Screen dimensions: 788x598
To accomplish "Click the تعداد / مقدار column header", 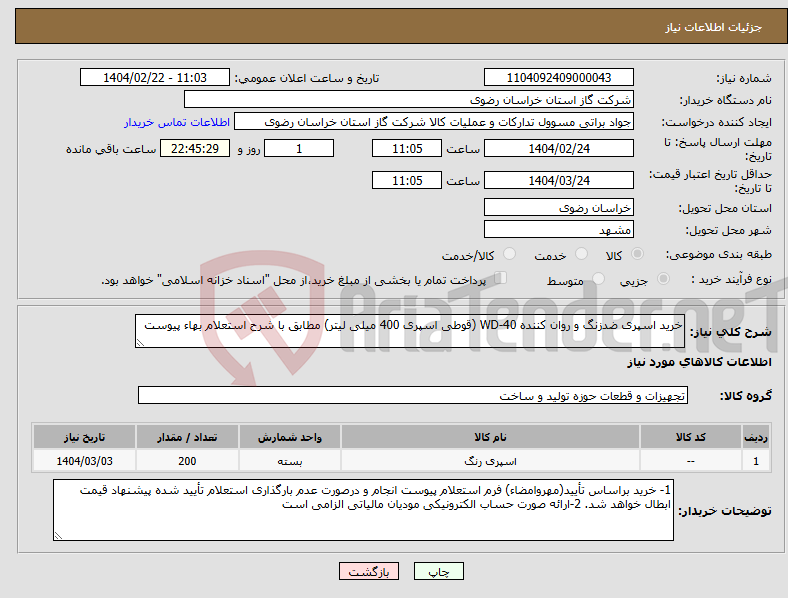I will click(187, 437).
